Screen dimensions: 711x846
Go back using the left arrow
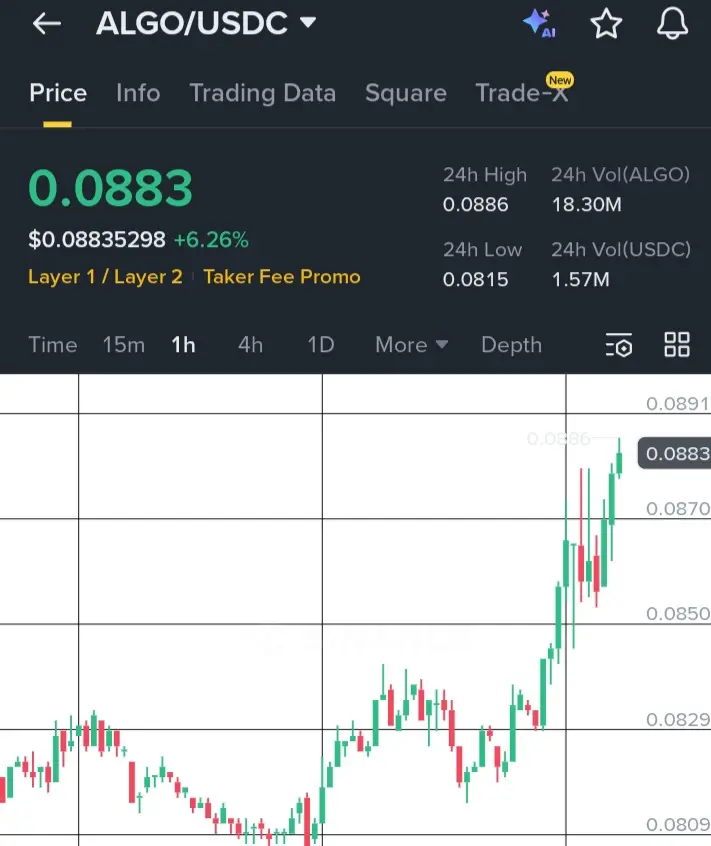[46, 24]
